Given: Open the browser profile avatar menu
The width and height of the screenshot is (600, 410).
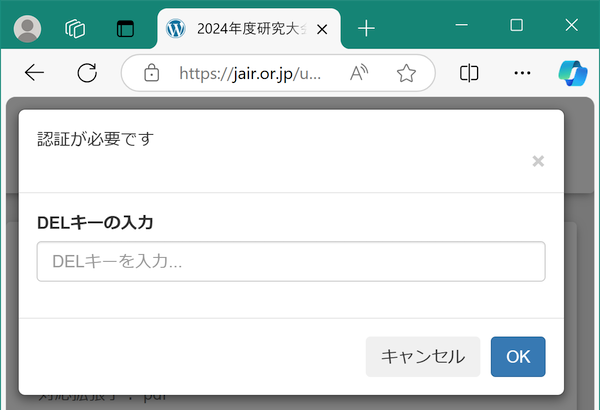Looking at the screenshot, I should 27,29.
